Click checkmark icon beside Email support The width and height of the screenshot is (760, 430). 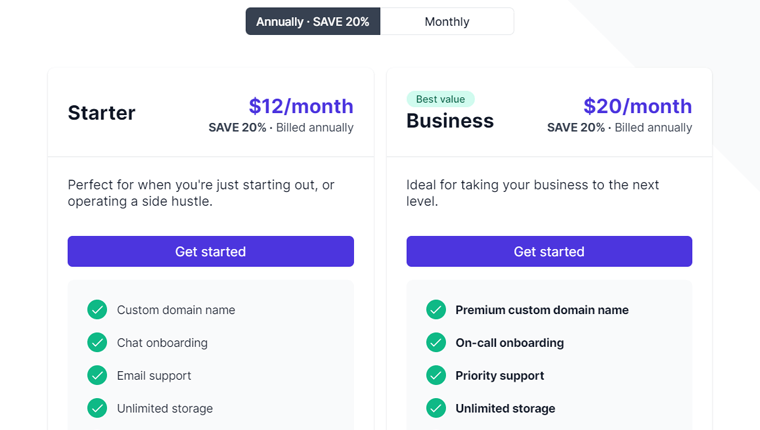coord(97,375)
